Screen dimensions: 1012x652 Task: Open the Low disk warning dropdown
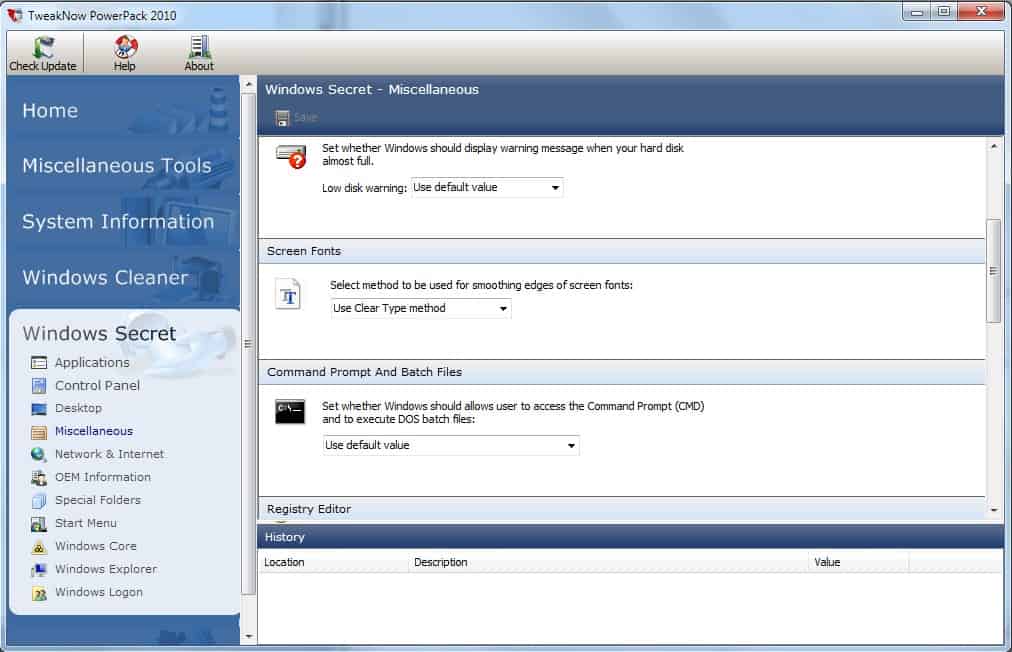(x=487, y=187)
